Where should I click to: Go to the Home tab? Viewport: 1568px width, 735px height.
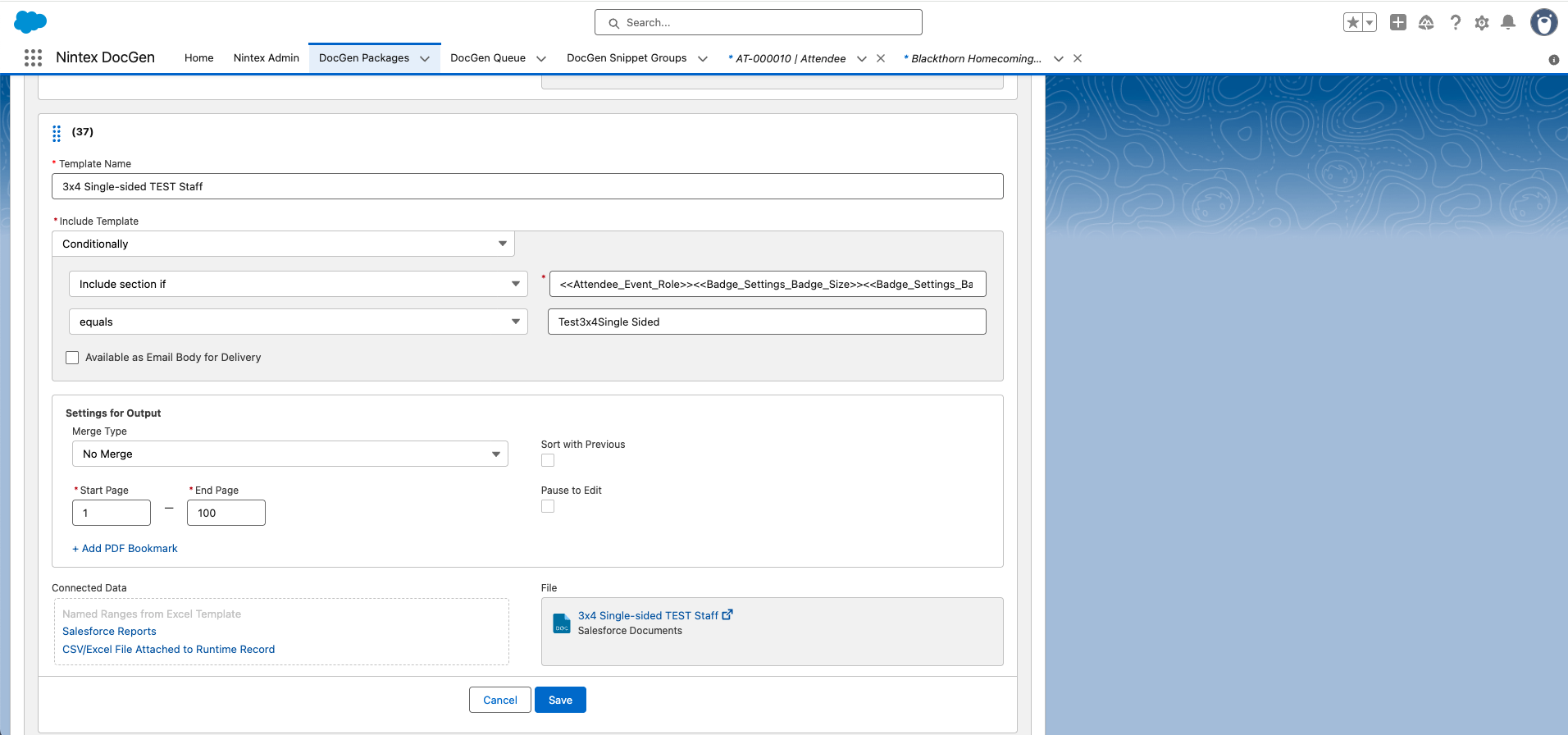(x=198, y=58)
